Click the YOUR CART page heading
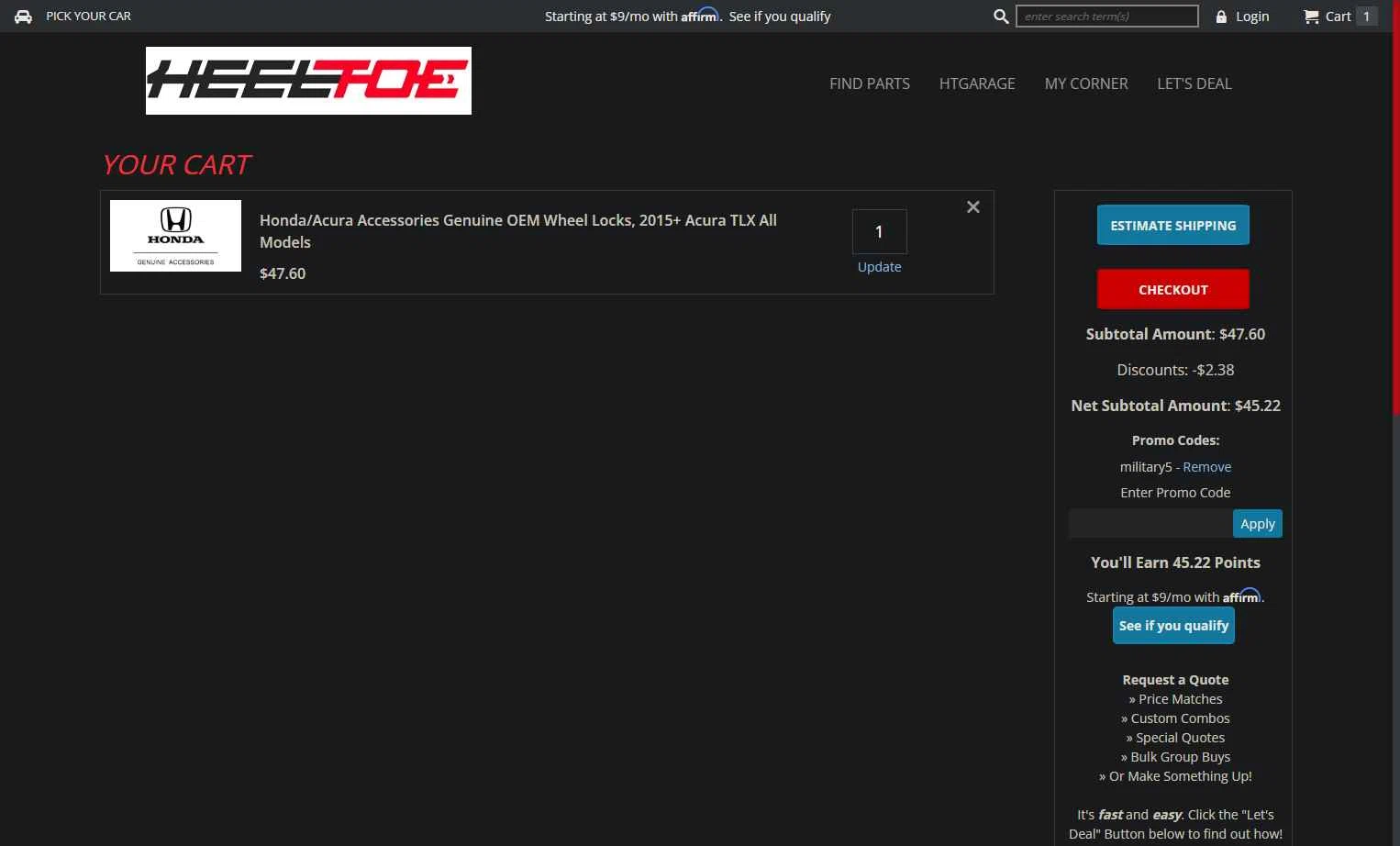1400x846 pixels. tap(176, 165)
